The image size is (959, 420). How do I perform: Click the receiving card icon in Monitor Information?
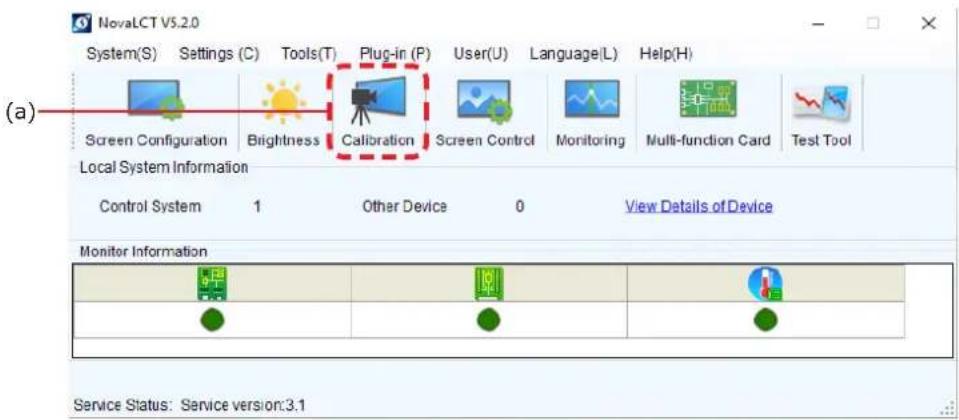click(489, 284)
